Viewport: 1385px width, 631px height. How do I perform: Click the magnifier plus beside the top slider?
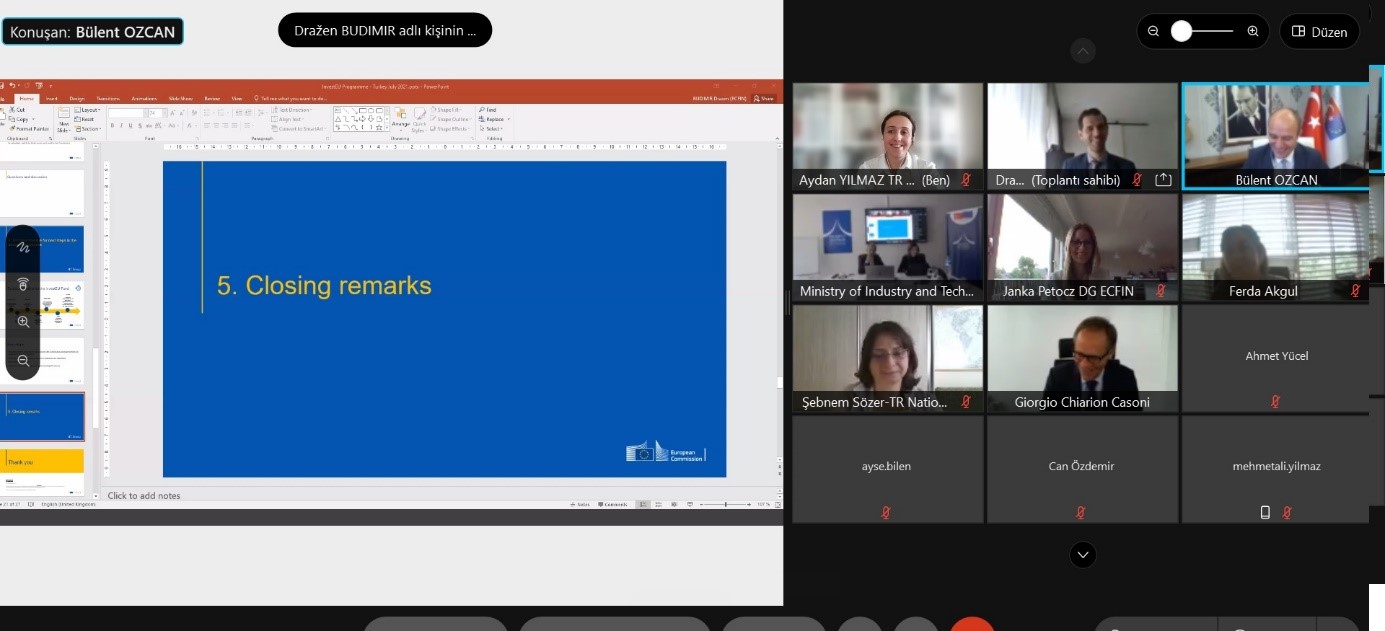1253,31
